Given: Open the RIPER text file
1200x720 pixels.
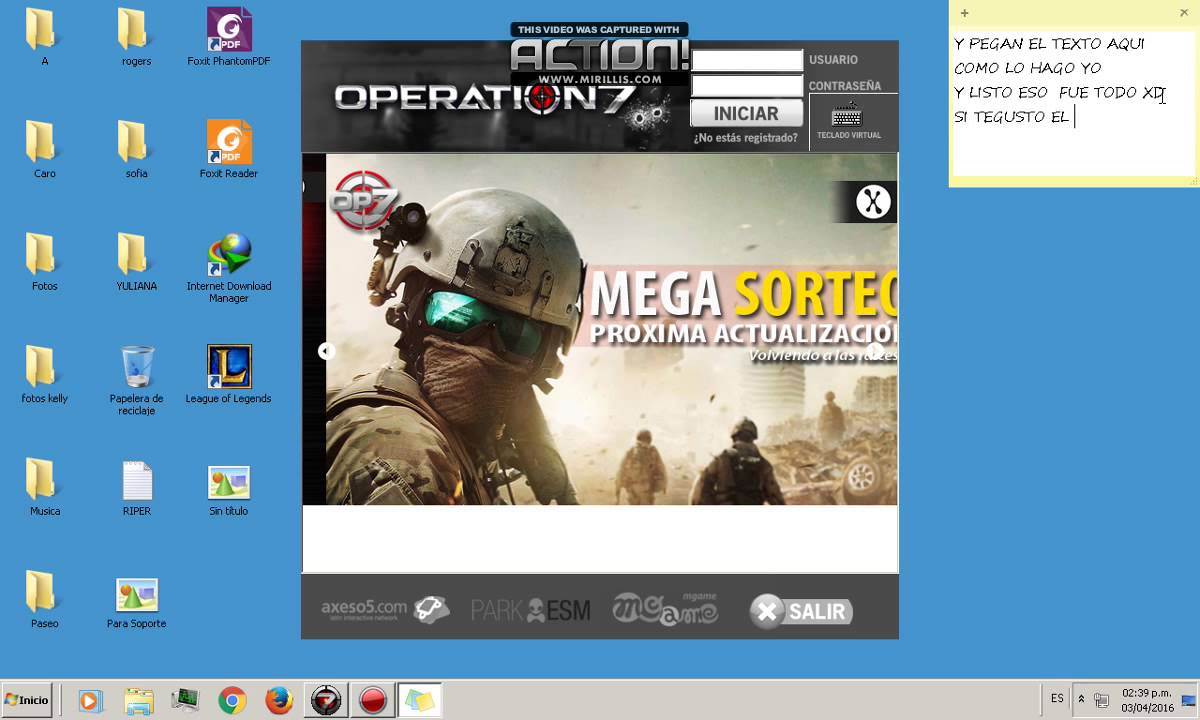Looking at the screenshot, I should click(x=136, y=487).
